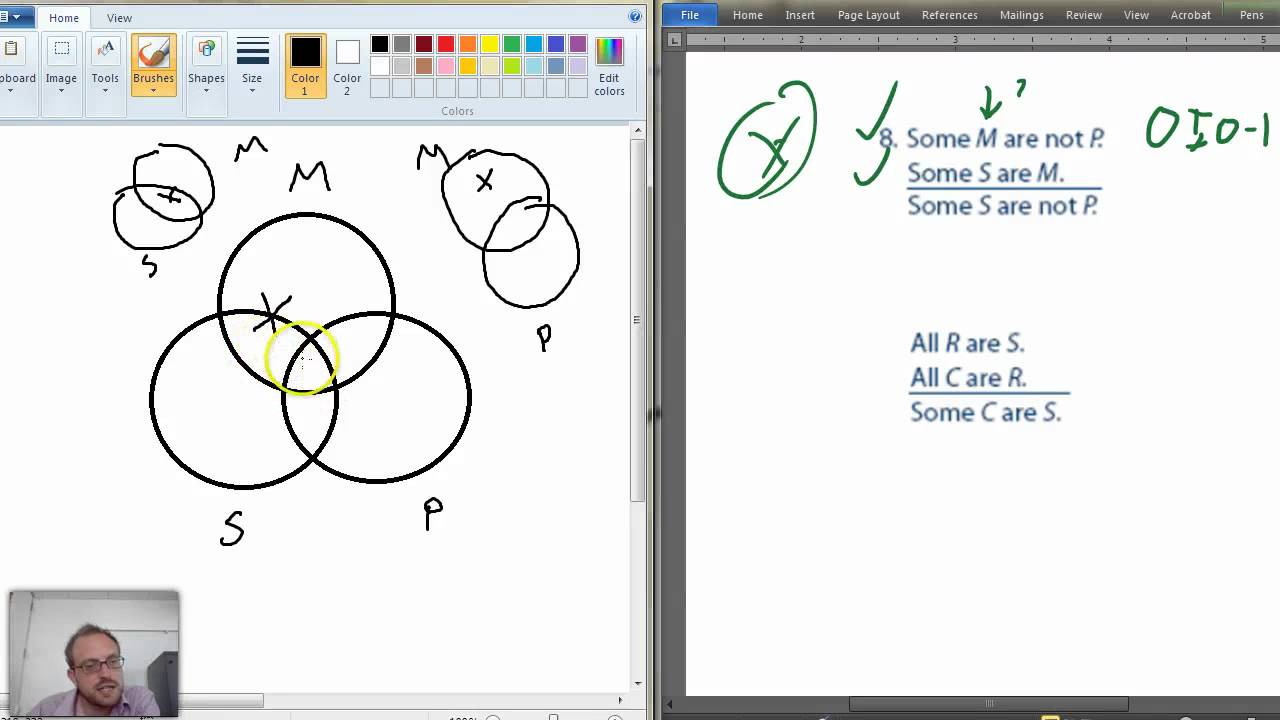Click text "All C are R."

[x=968, y=378]
